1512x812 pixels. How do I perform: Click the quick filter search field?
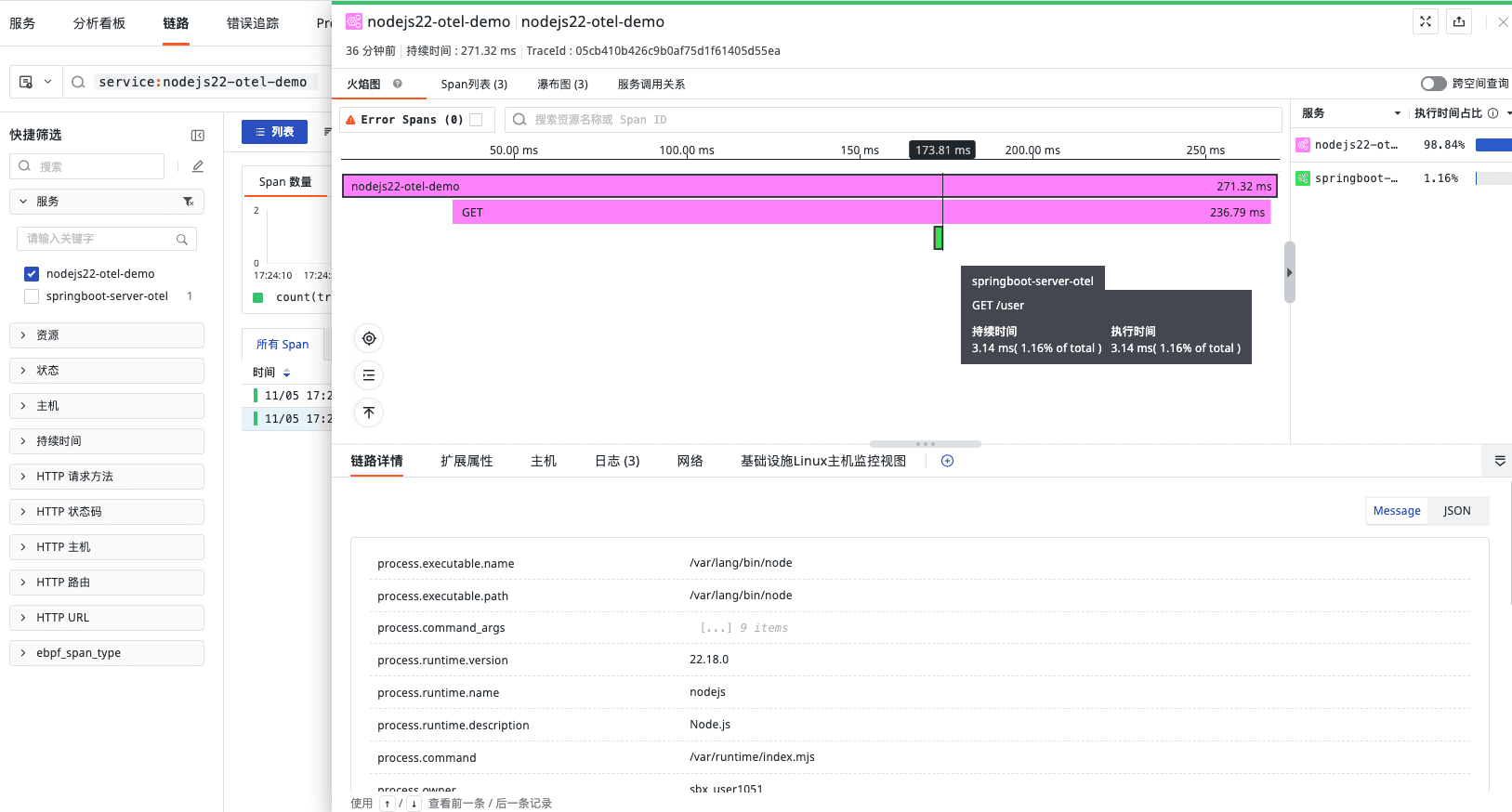click(86, 166)
